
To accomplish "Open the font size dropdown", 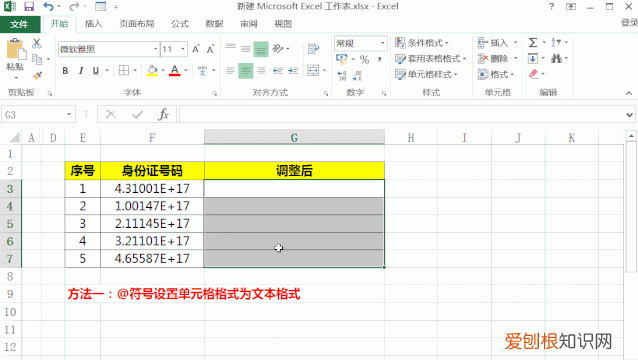I will (183, 49).
